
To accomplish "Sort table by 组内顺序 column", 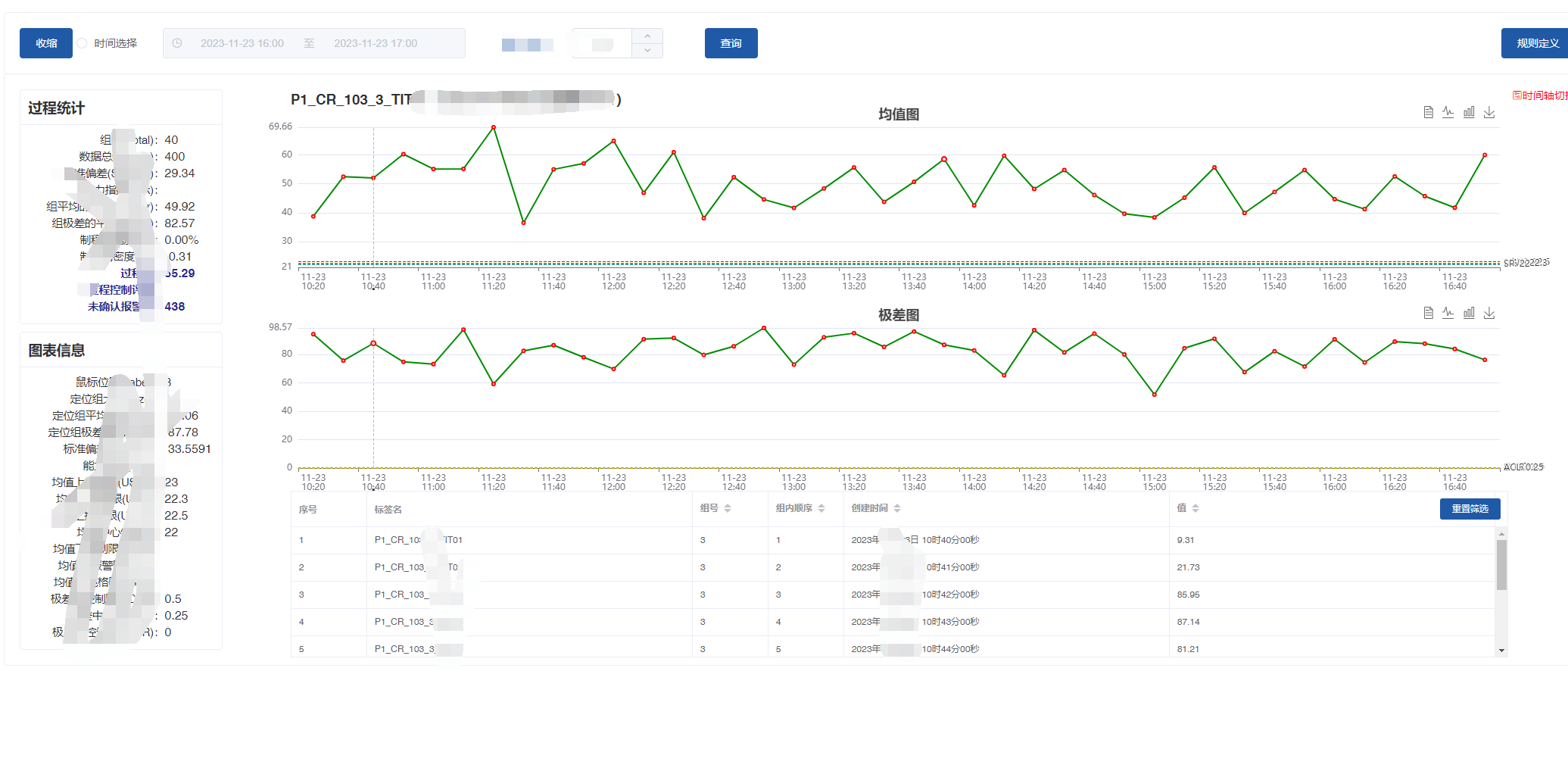I will [x=821, y=508].
